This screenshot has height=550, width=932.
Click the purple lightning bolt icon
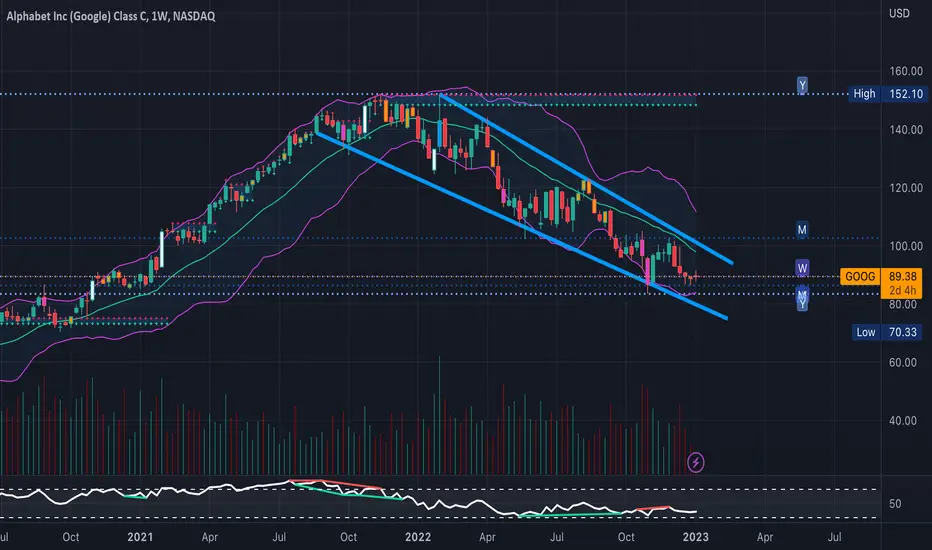pos(695,462)
